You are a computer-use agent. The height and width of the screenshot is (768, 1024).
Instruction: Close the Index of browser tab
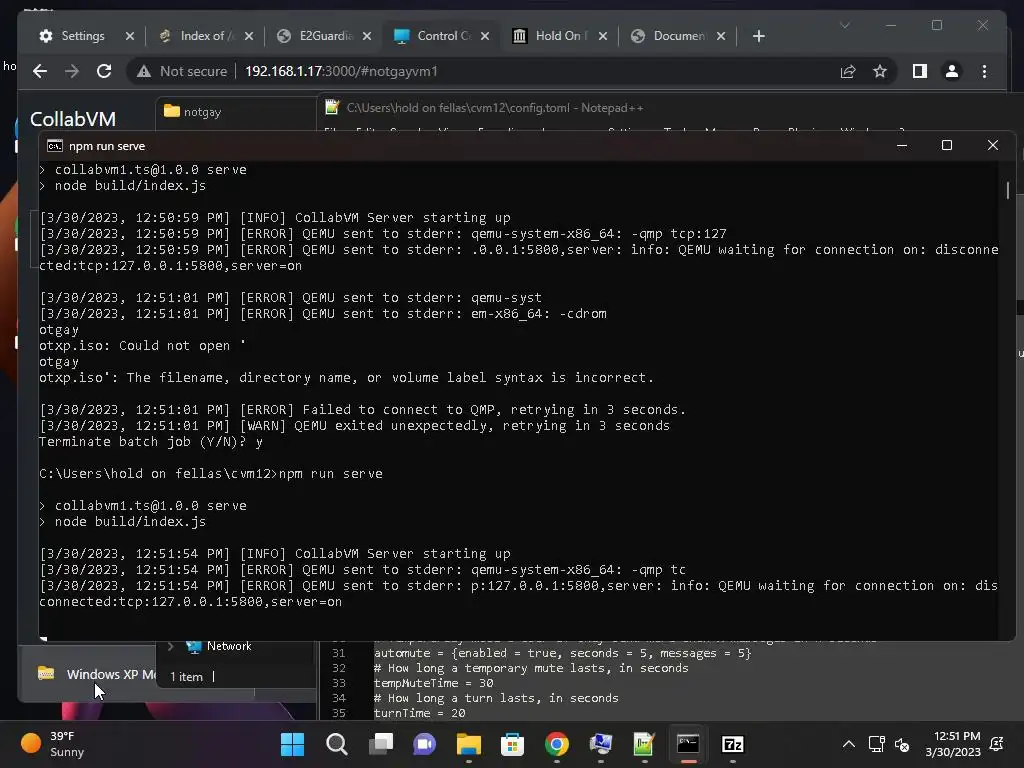coord(248,36)
